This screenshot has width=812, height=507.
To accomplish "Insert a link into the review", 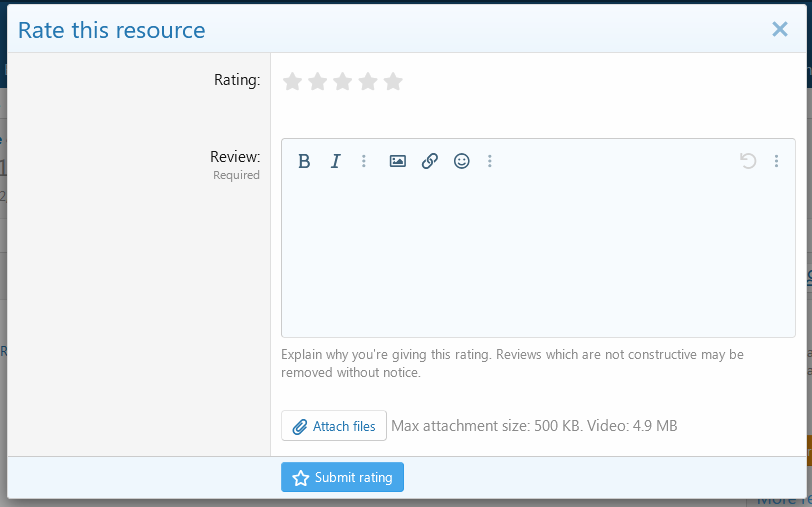I will (x=429, y=161).
